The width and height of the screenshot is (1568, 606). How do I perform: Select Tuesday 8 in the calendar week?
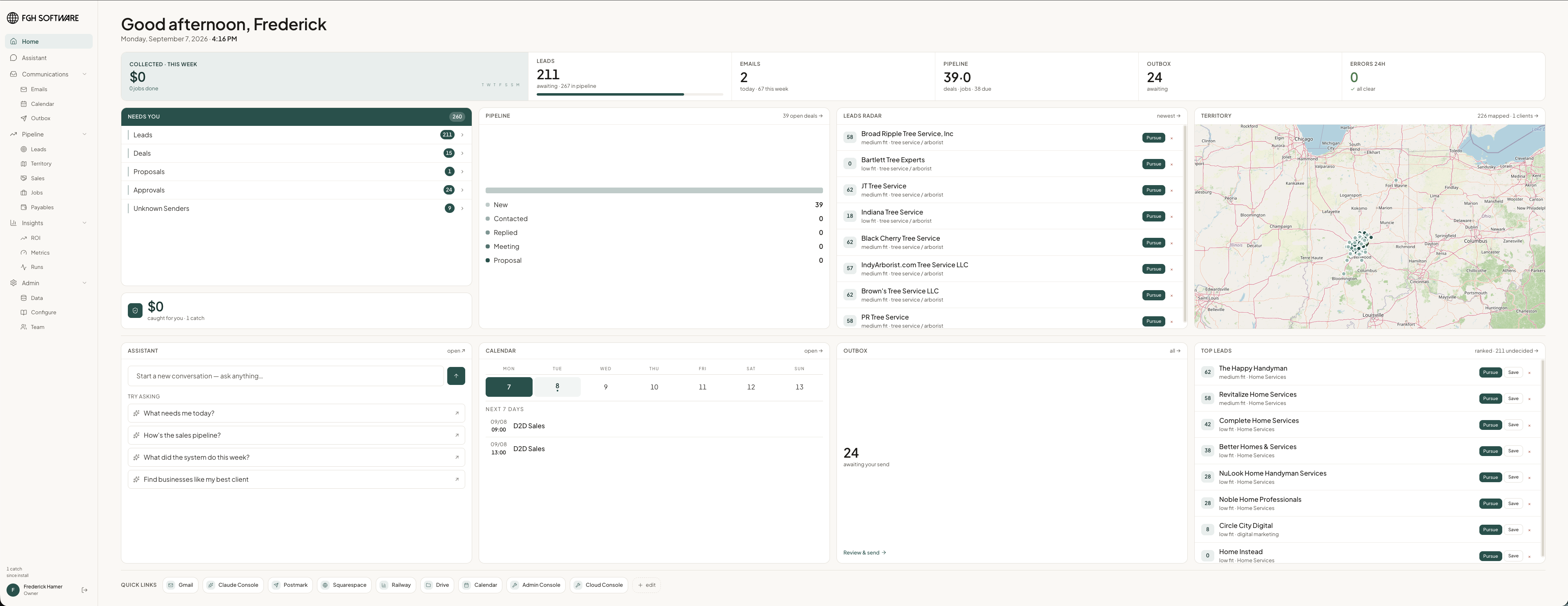tap(557, 387)
